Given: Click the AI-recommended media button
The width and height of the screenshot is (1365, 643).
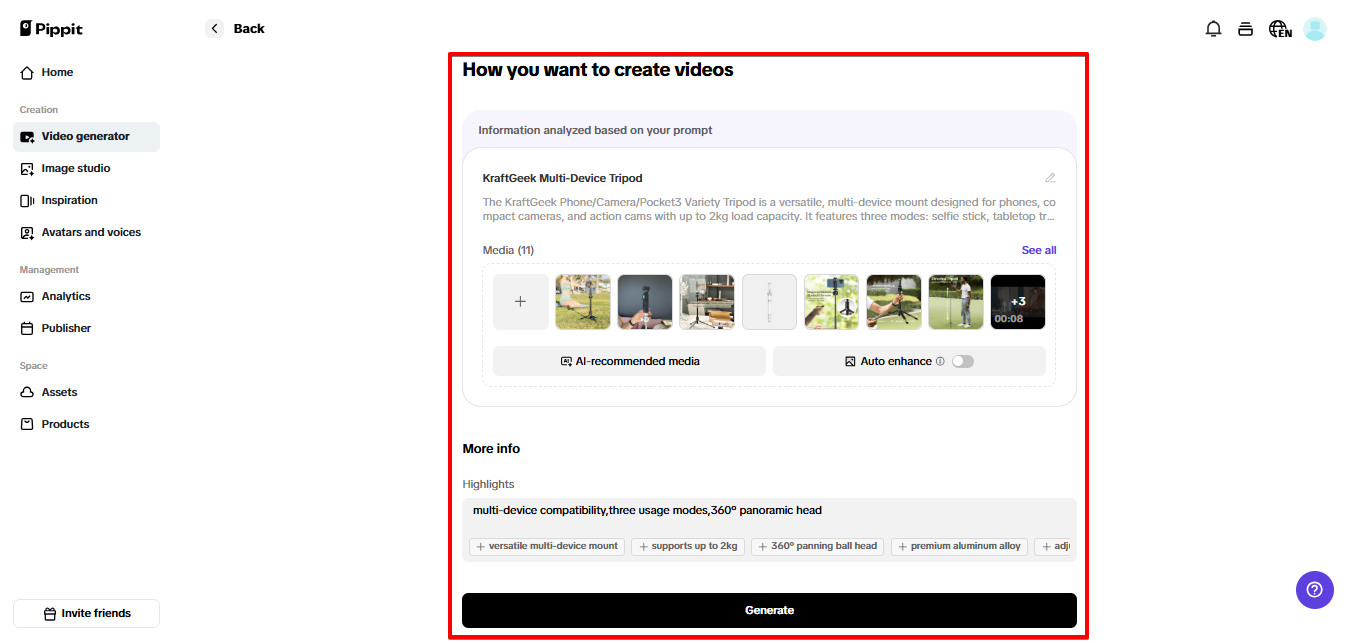Looking at the screenshot, I should click(629, 361).
